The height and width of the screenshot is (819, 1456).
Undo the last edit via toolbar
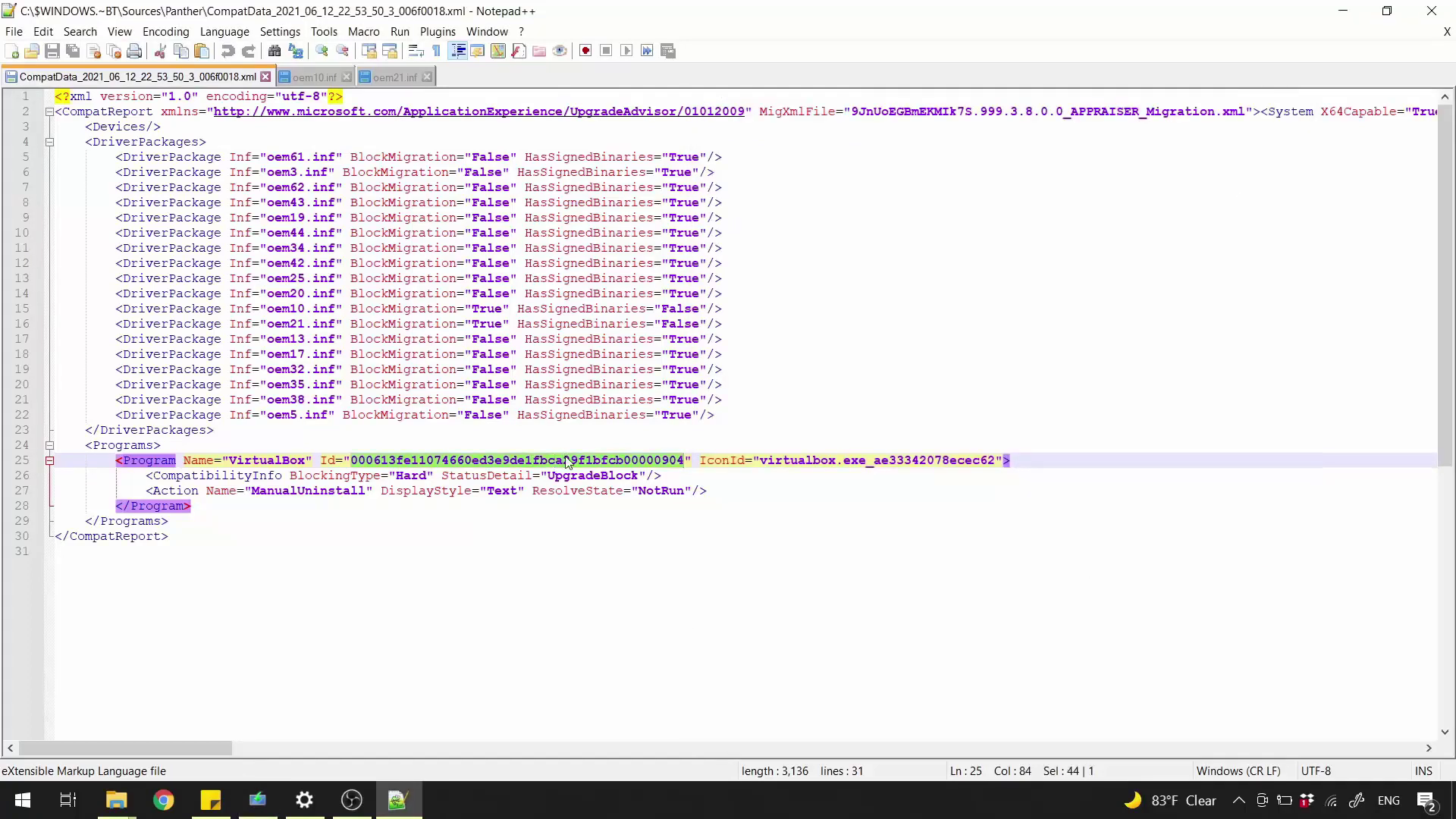[227, 51]
